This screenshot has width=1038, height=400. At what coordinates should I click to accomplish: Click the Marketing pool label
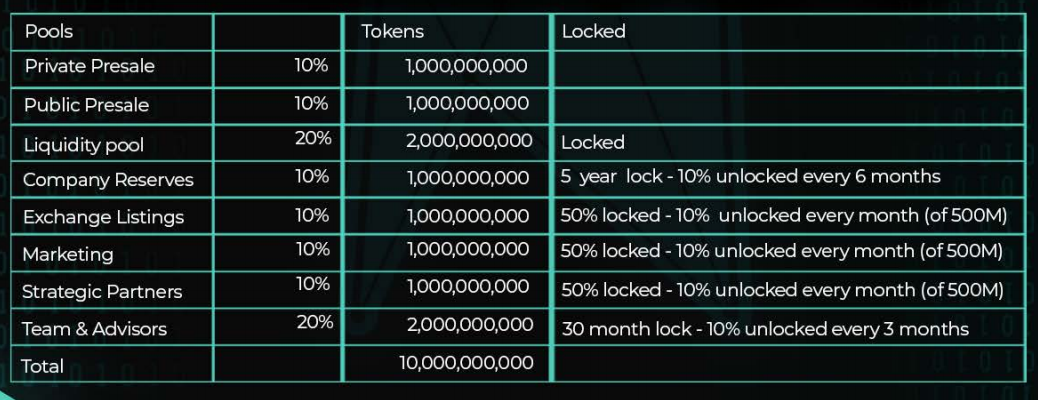68,254
